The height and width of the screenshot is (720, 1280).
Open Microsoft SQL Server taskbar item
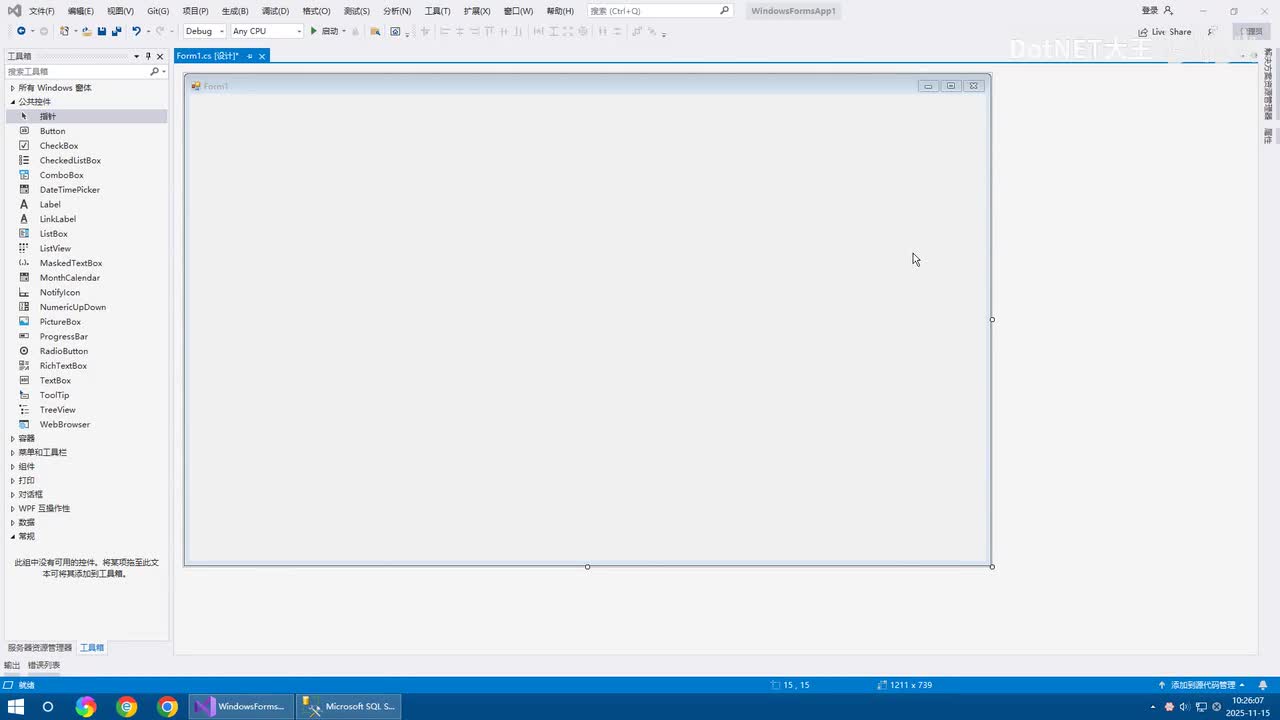pos(350,707)
